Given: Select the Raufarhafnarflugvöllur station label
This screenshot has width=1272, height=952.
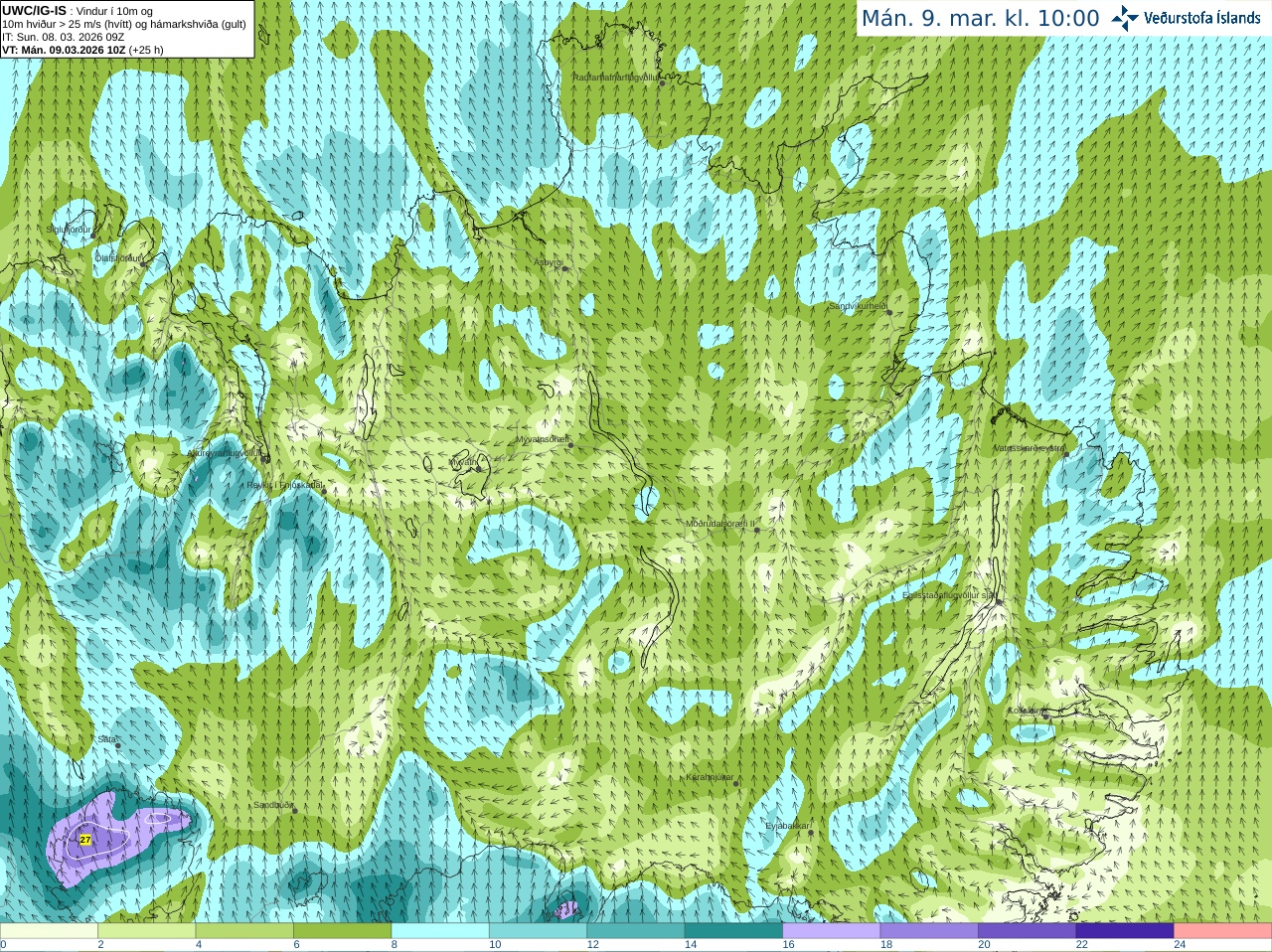Looking at the screenshot, I should (x=616, y=77).
